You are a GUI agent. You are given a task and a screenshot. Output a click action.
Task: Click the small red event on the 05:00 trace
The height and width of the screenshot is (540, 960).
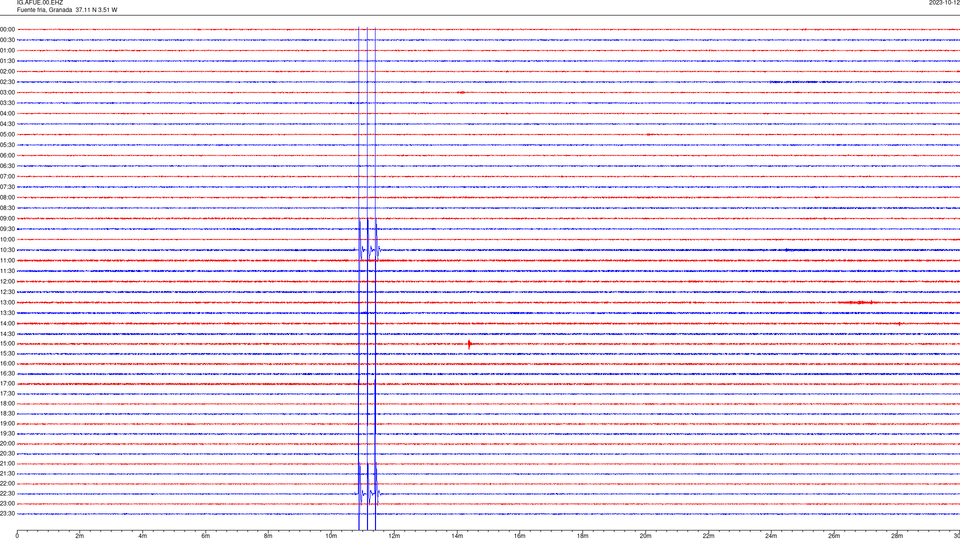tap(649, 135)
